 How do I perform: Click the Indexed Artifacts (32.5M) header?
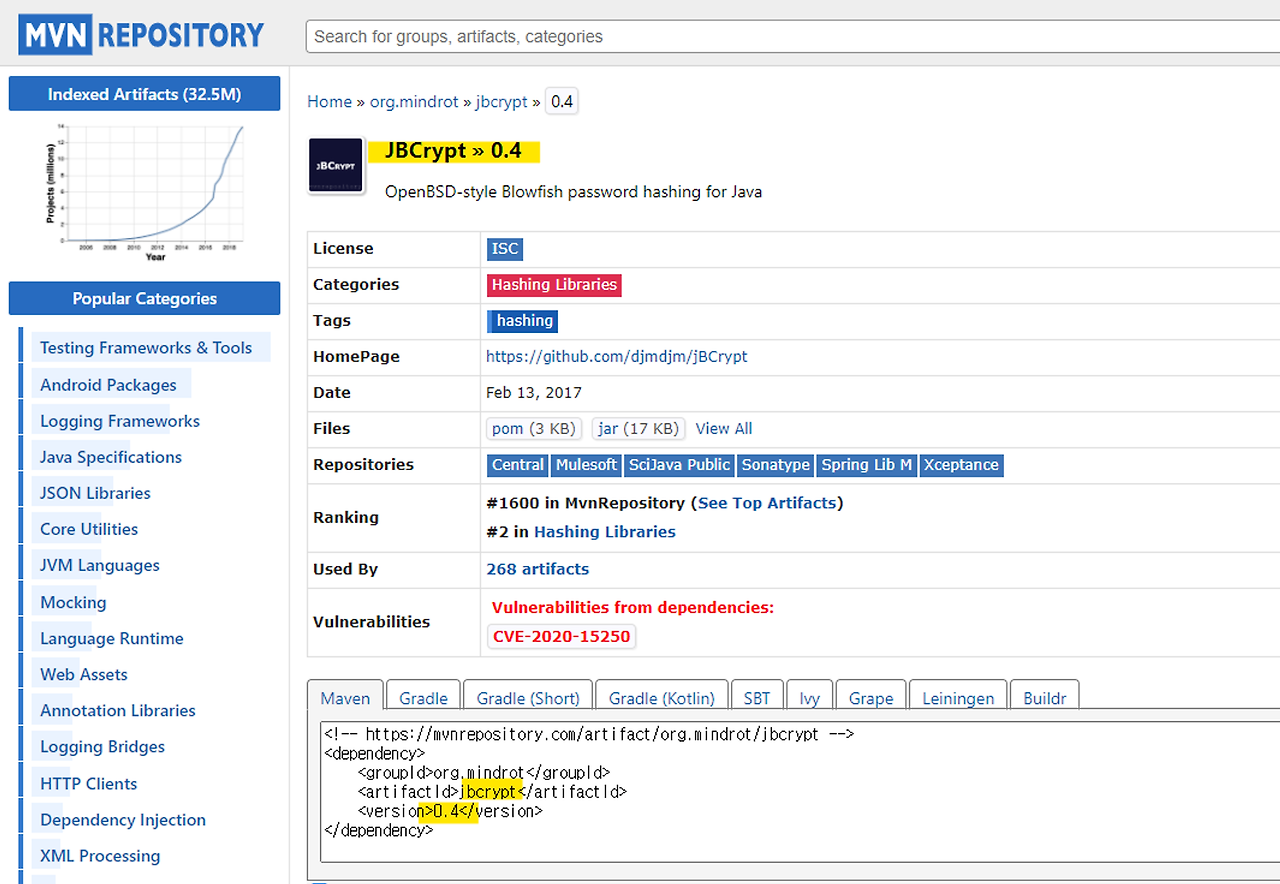click(144, 94)
